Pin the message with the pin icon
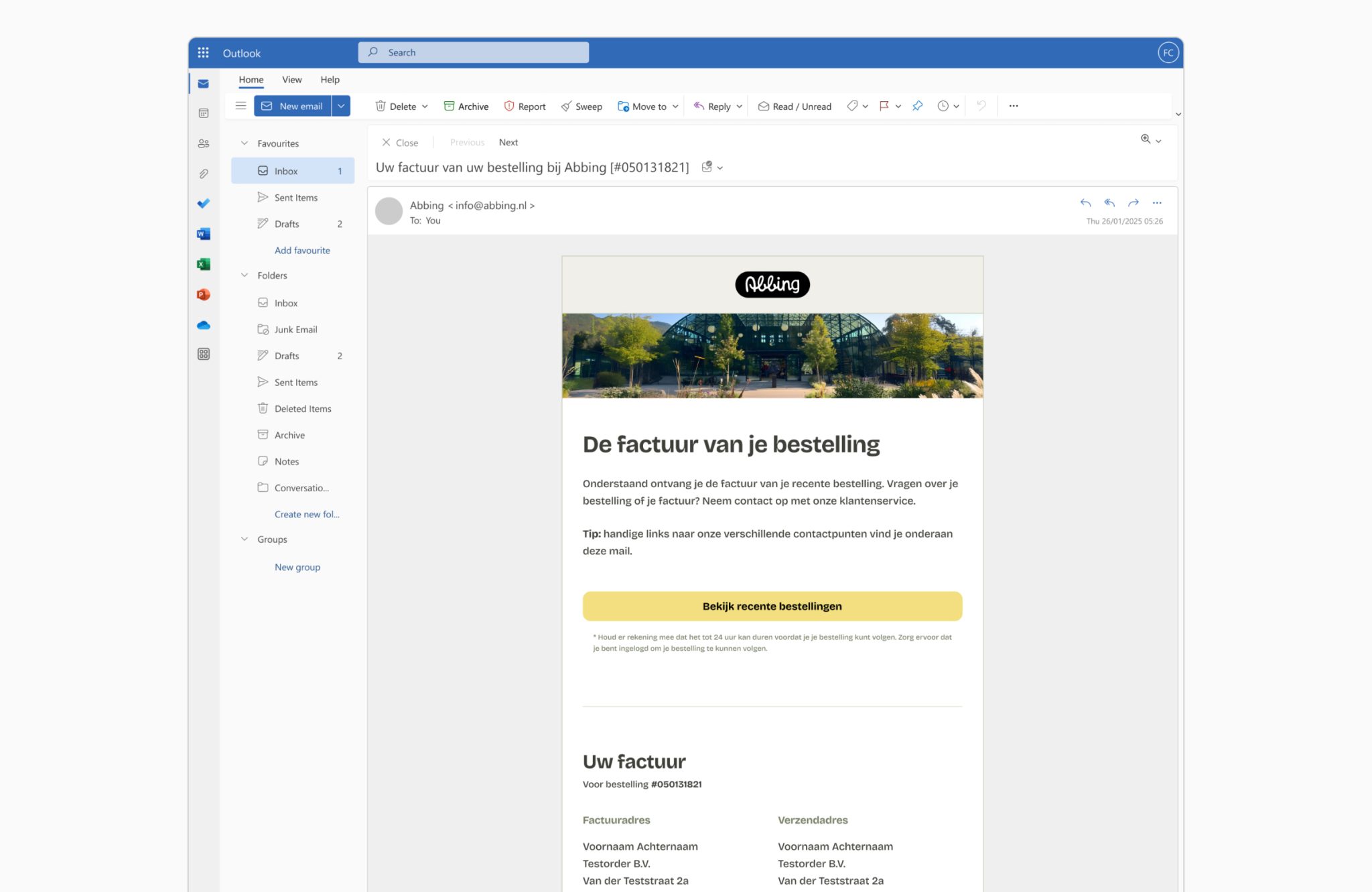The image size is (1372, 892). point(918,106)
